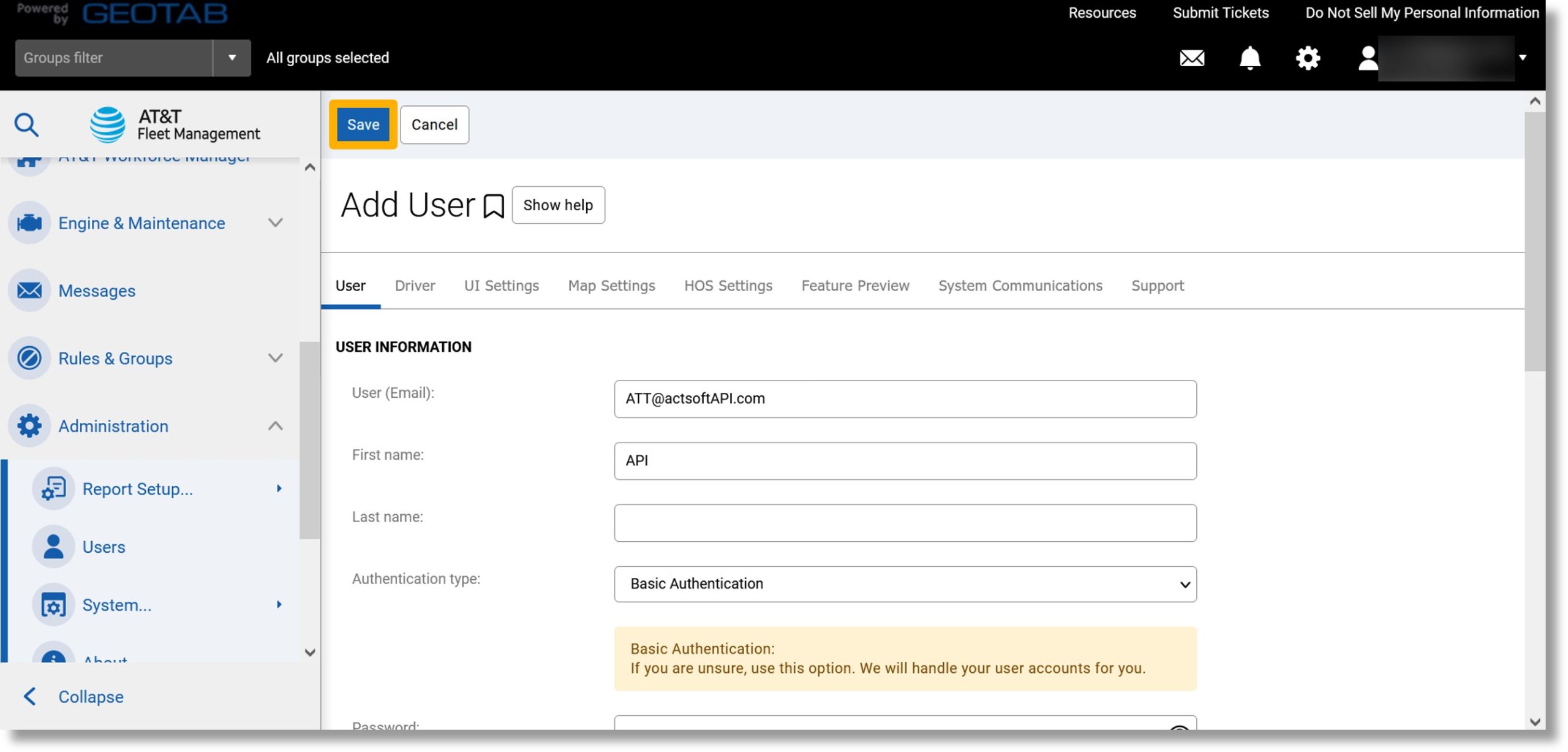Open the settings gear in top bar
This screenshot has width=1568, height=752.
pyautogui.click(x=1308, y=58)
